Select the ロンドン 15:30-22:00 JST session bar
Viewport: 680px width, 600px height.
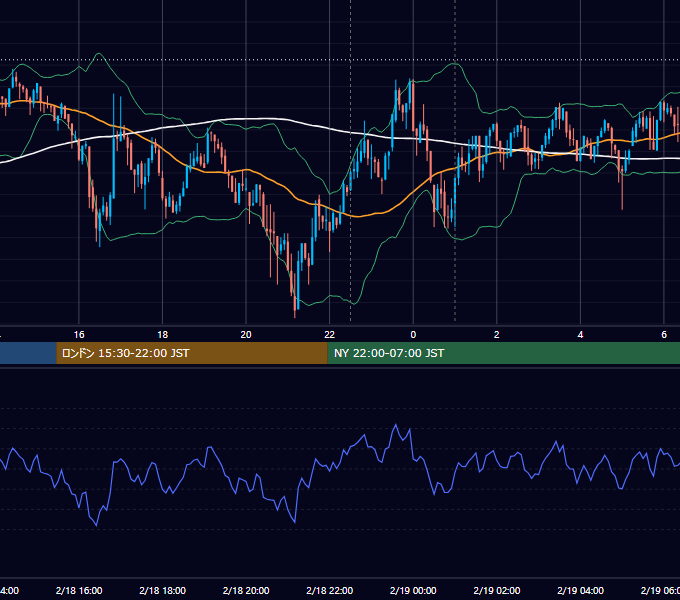point(192,353)
